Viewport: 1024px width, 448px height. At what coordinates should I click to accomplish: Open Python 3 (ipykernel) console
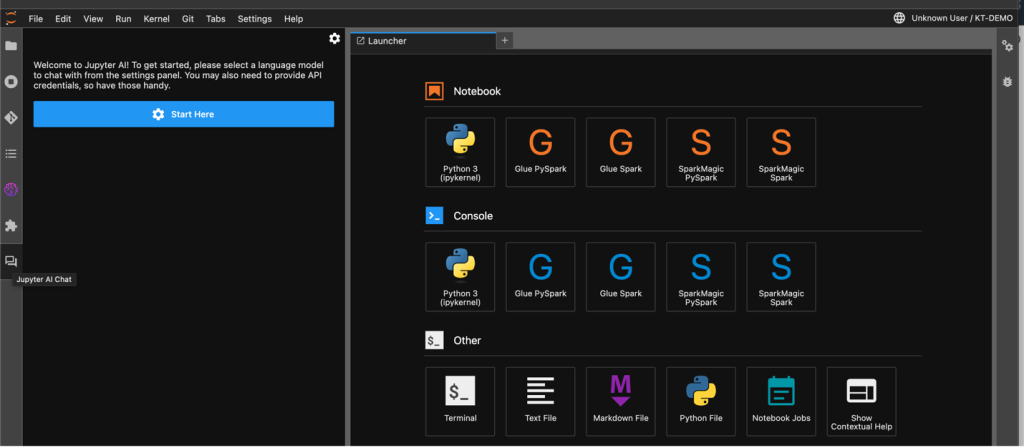[x=460, y=277]
